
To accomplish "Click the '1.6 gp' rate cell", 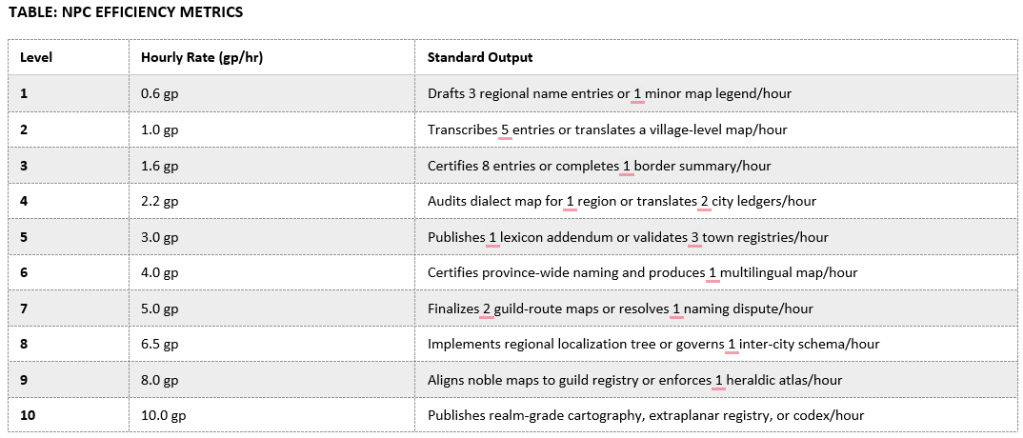I will [x=160, y=165].
